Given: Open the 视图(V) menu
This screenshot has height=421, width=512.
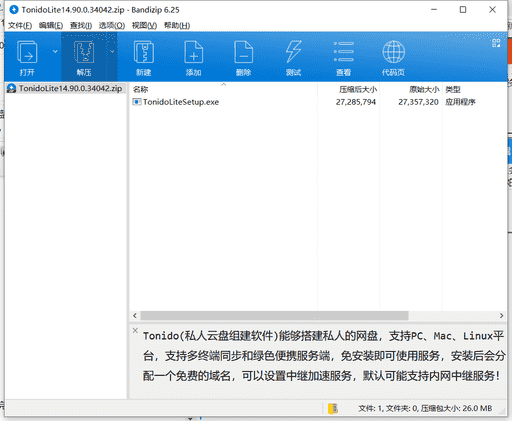Looking at the screenshot, I should [x=144, y=25].
